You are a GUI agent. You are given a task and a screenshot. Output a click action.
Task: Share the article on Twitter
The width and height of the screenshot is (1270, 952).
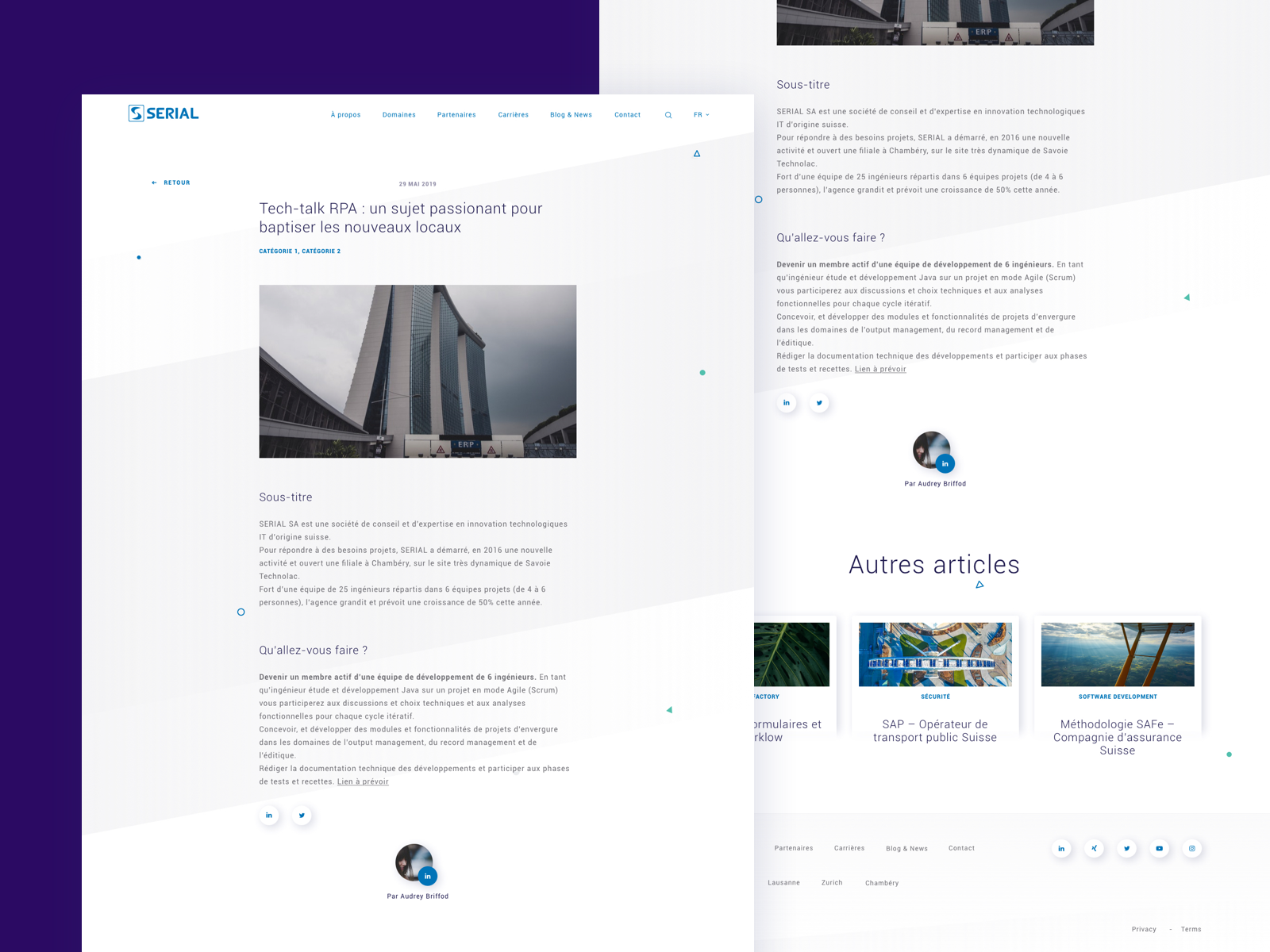[x=302, y=815]
